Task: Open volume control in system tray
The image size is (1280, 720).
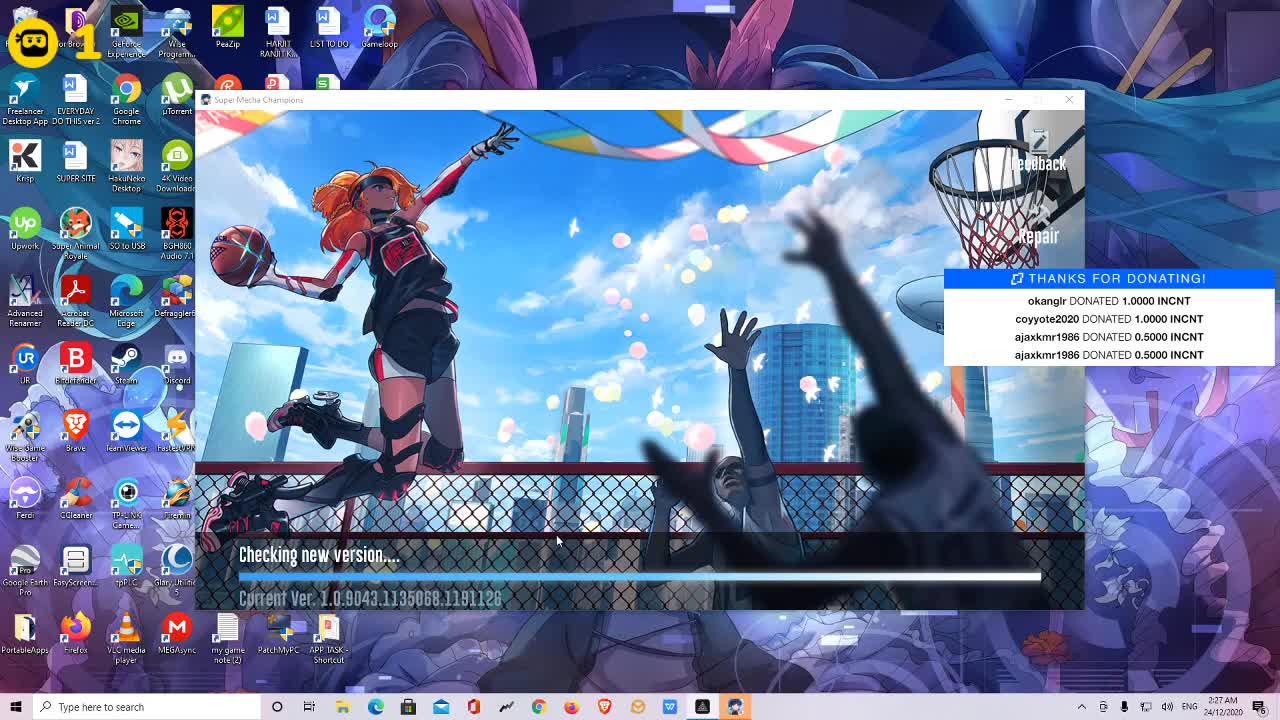Action: (1167, 707)
